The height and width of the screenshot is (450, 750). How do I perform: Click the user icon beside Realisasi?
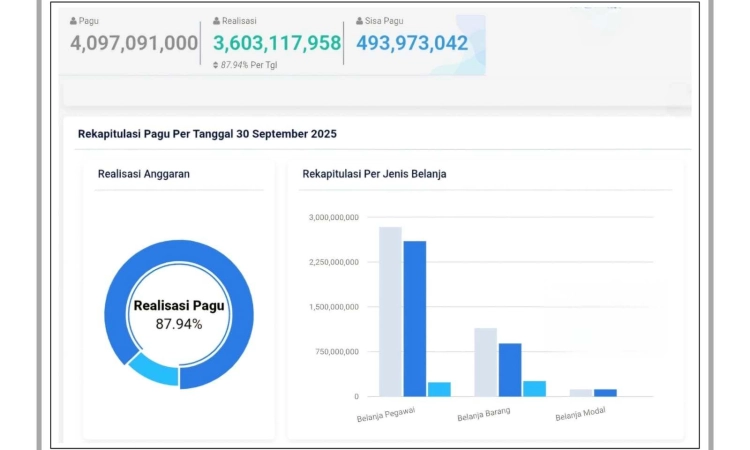pos(217,21)
